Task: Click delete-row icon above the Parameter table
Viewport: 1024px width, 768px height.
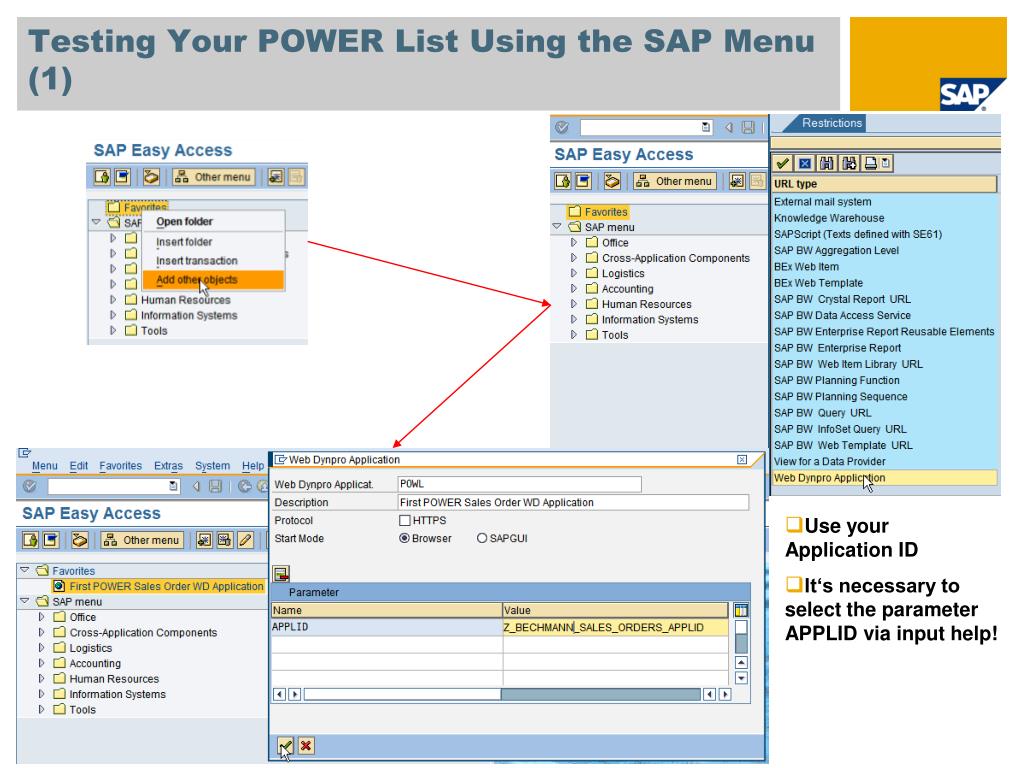Action: [281, 574]
